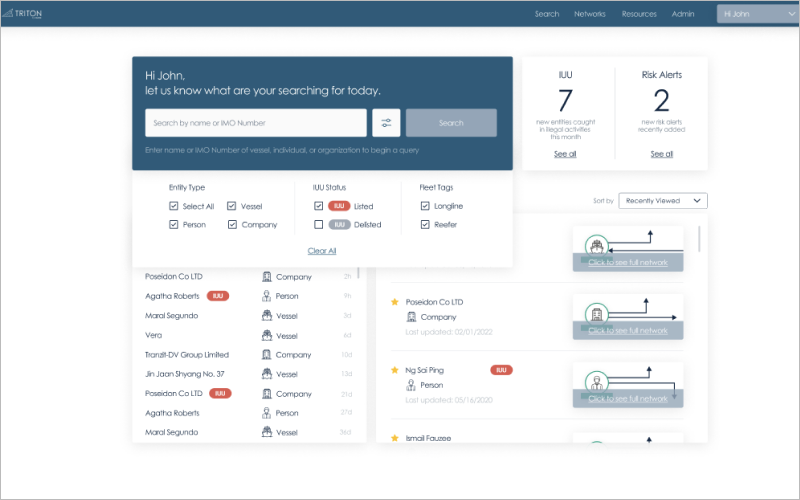The height and width of the screenshot is (500, 800).
Task: Click the star beside Poseidon Co LTD card
Action: pyautogui.click(x=395, y=302)
